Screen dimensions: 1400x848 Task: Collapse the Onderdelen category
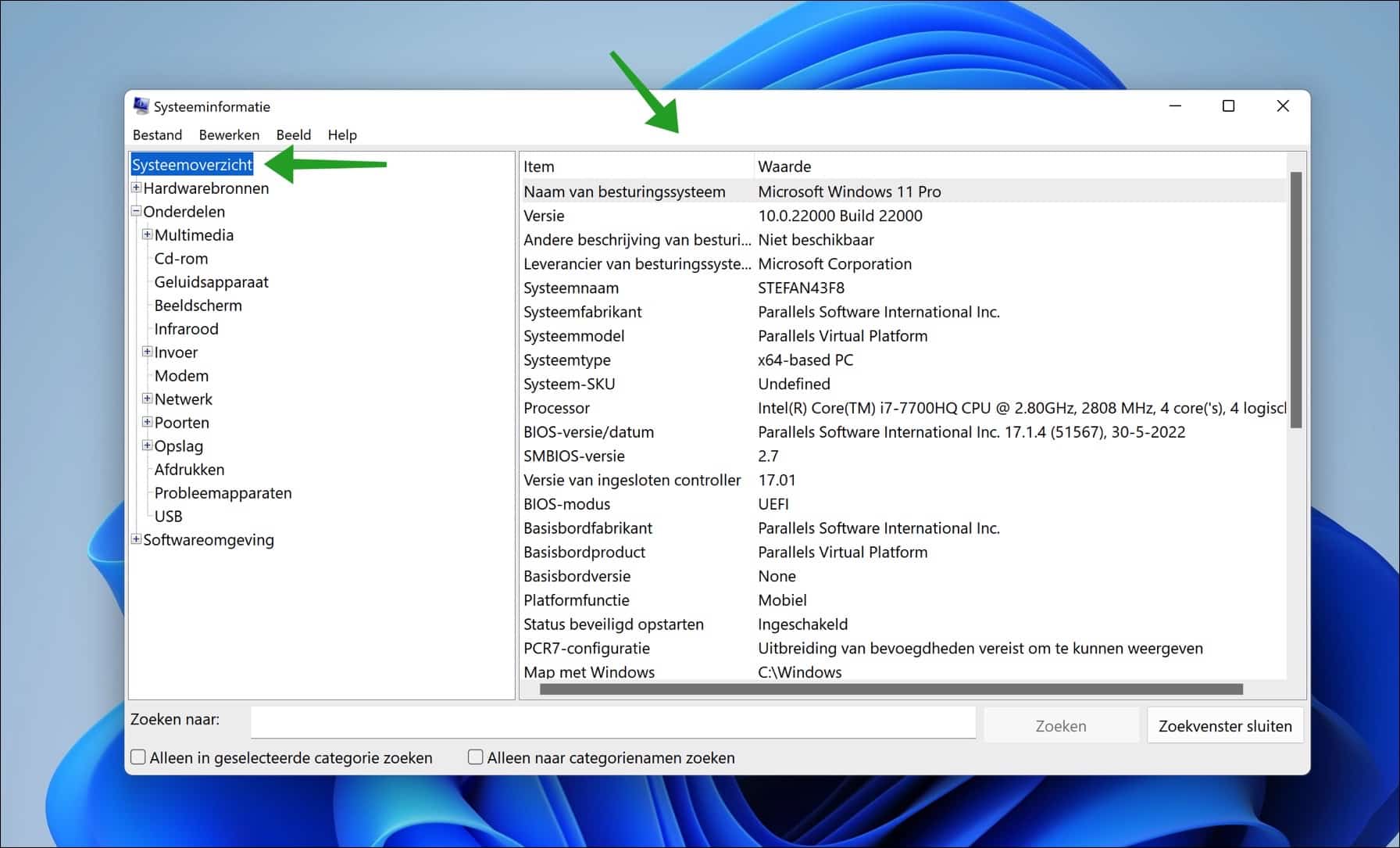(x=137, y=211)
